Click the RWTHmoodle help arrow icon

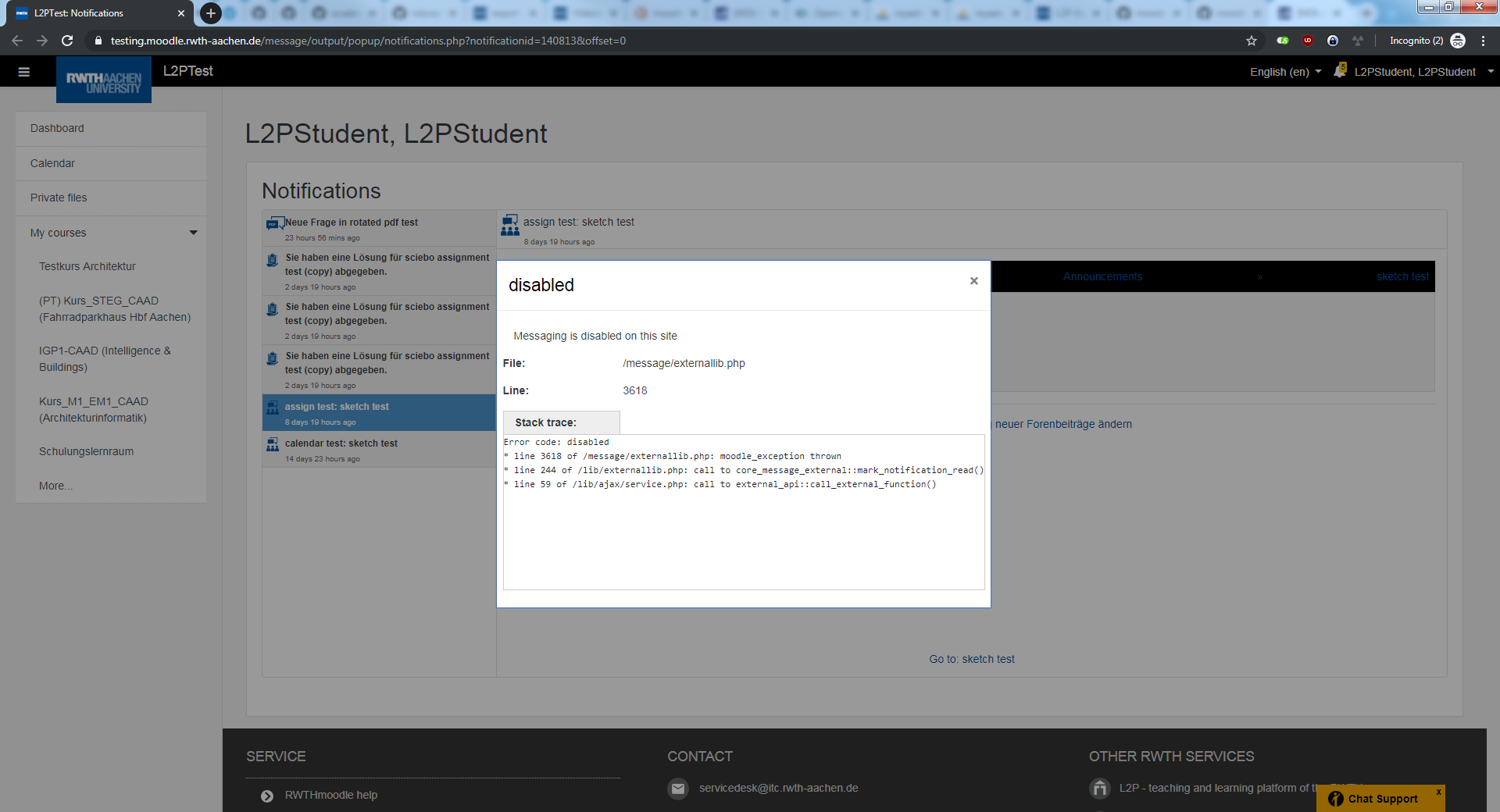pyautogui.click(x=267, y=796)
